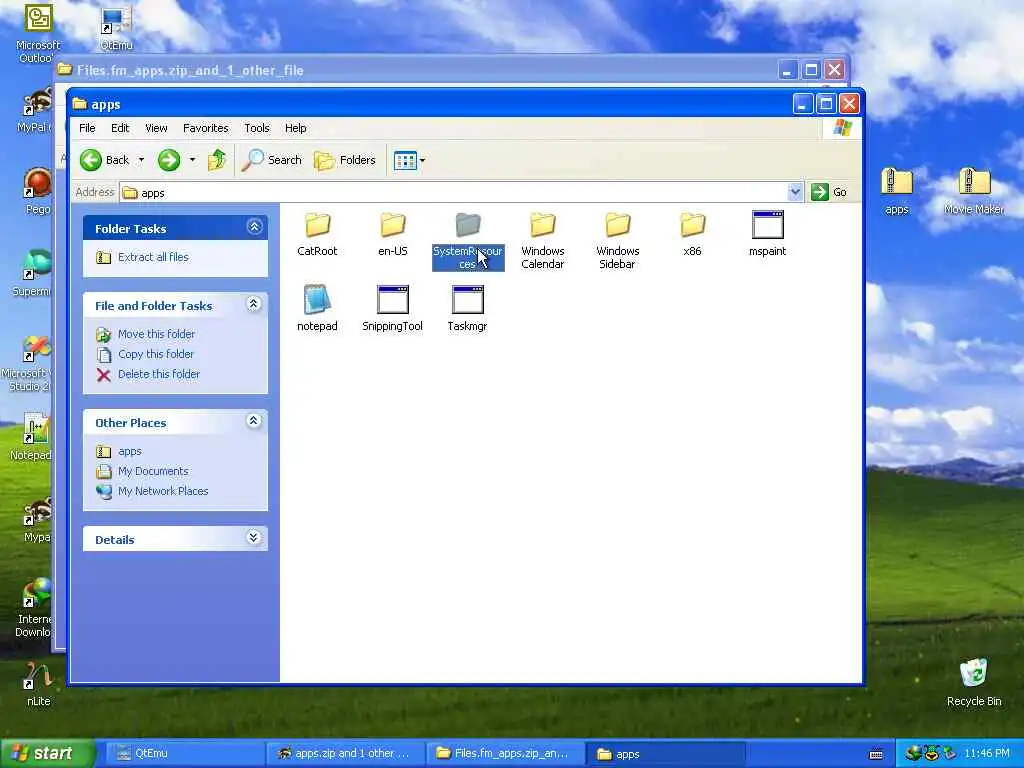
Task: Open the Views dropdown arrow
Action: (423, 160)
